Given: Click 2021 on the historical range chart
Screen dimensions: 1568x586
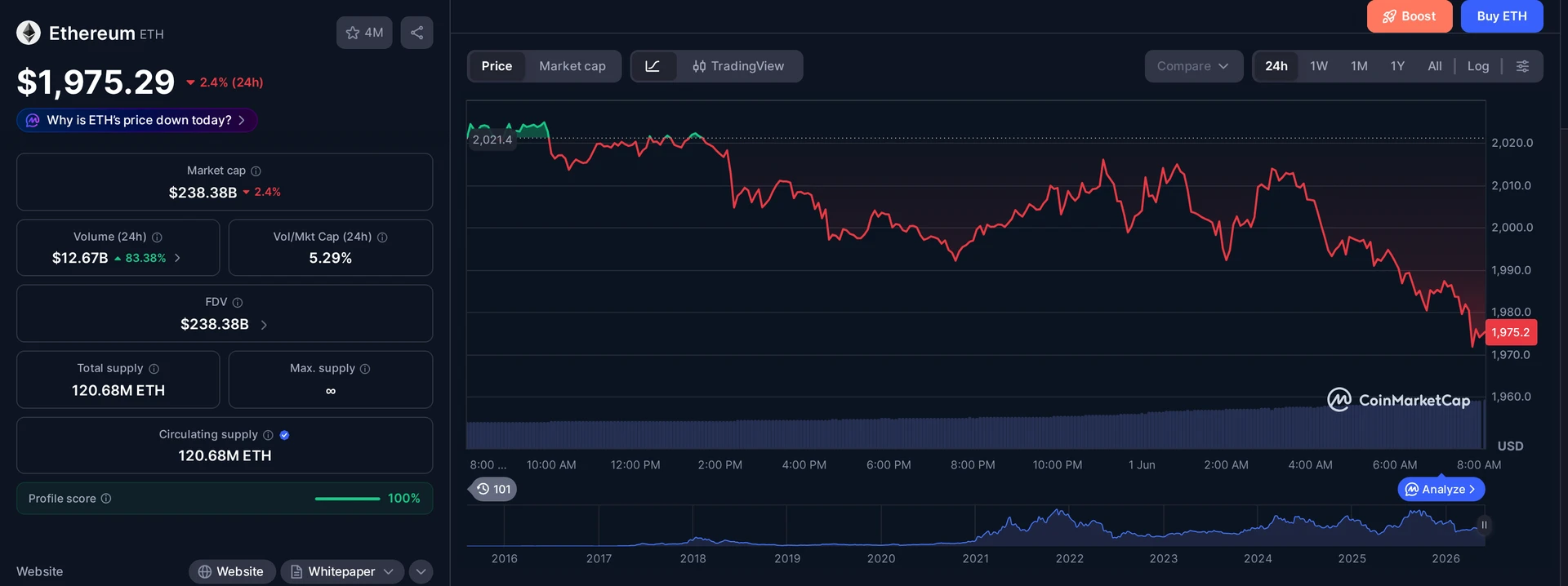Looking at the screenshot, I should (x=975, y=559).
